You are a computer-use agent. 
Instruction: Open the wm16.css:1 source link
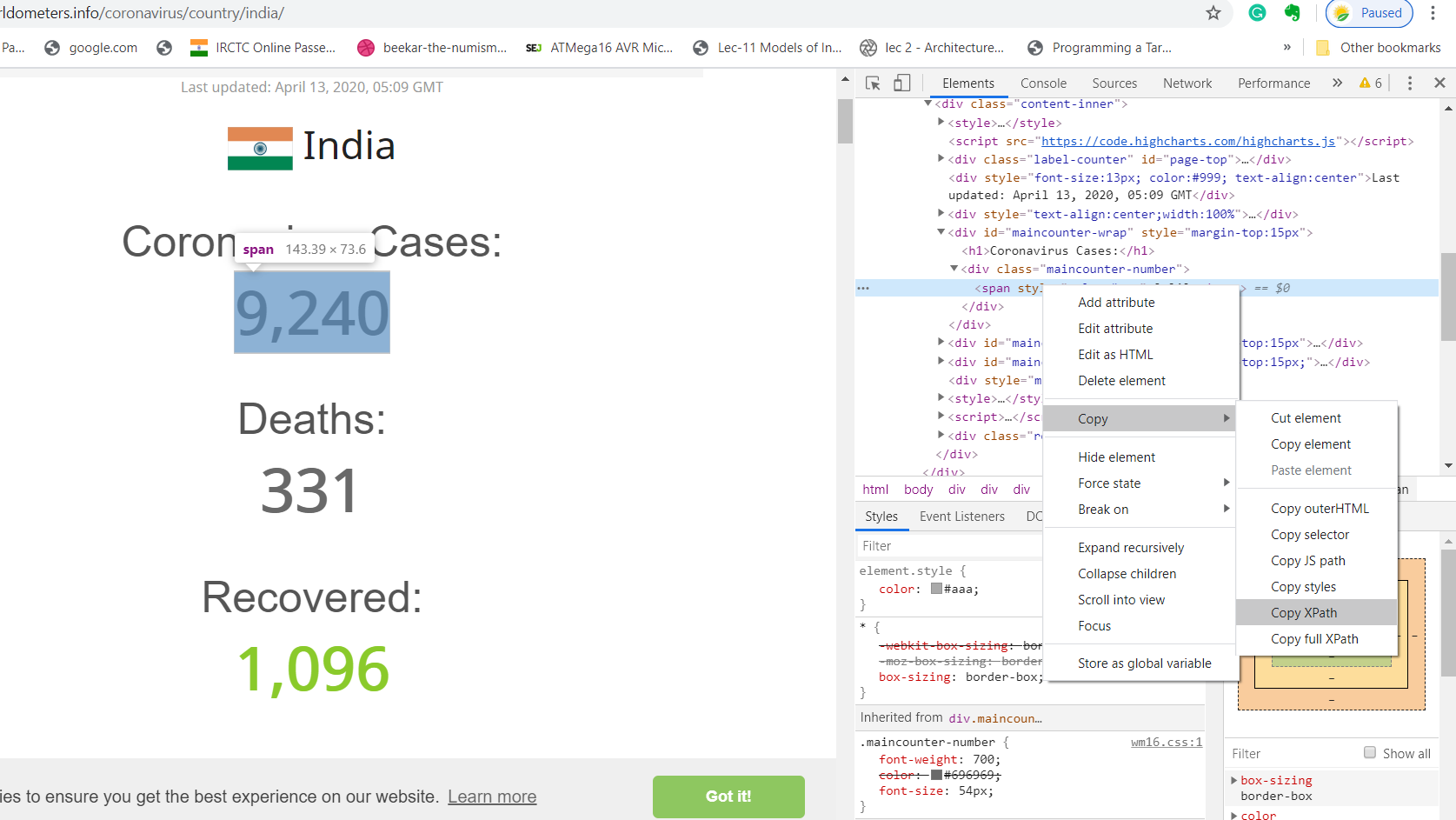pos(1167,743)
